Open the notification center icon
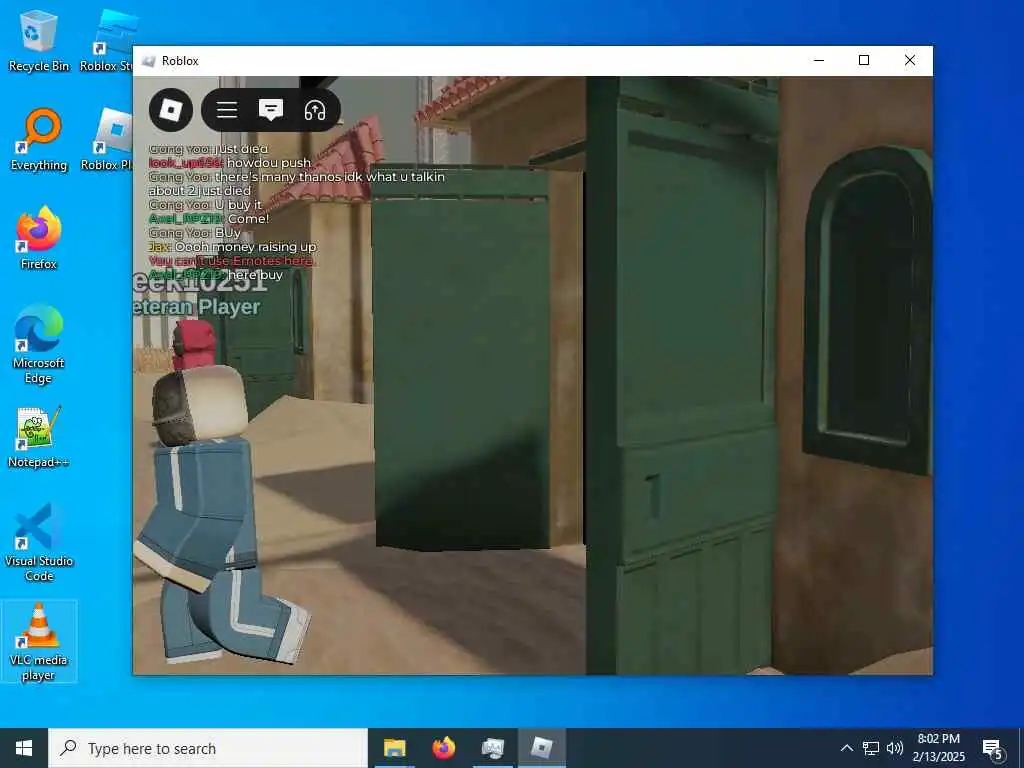1024x768 pixels. 993,749
